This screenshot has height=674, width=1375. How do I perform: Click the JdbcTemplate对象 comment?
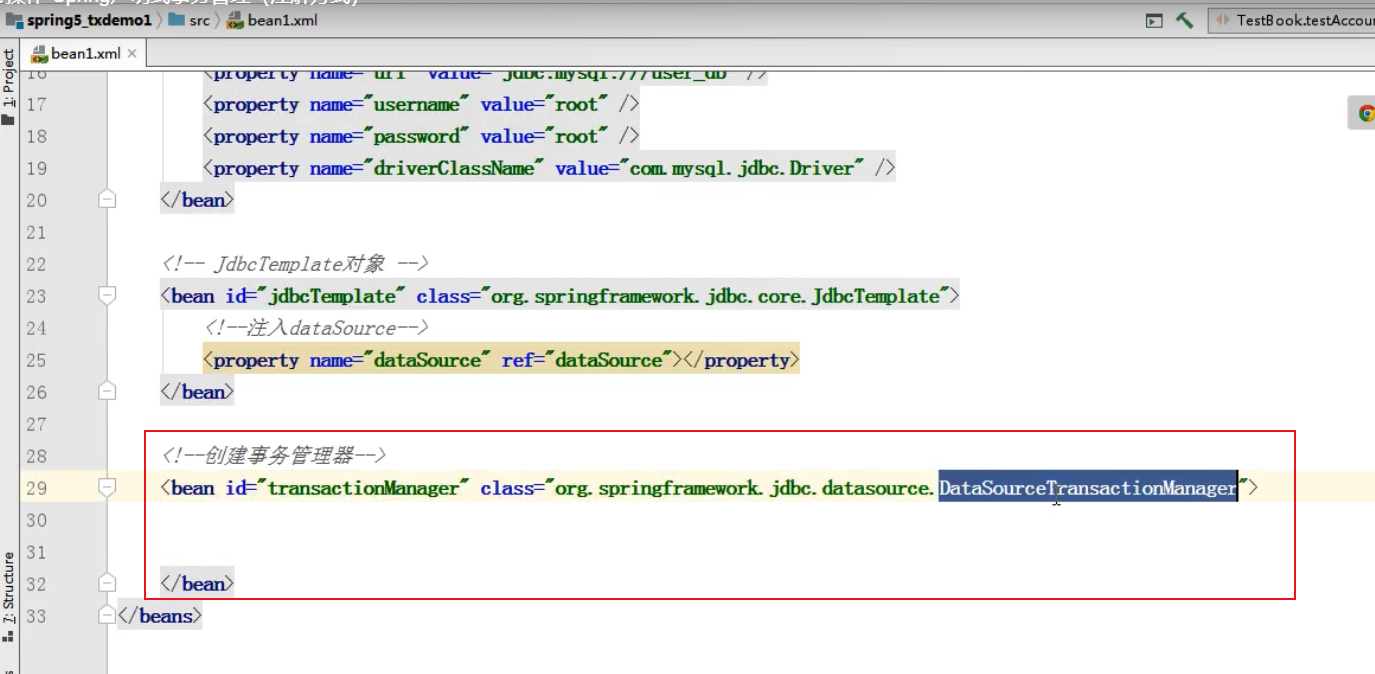pyautogui.click(x=295, y=264)
